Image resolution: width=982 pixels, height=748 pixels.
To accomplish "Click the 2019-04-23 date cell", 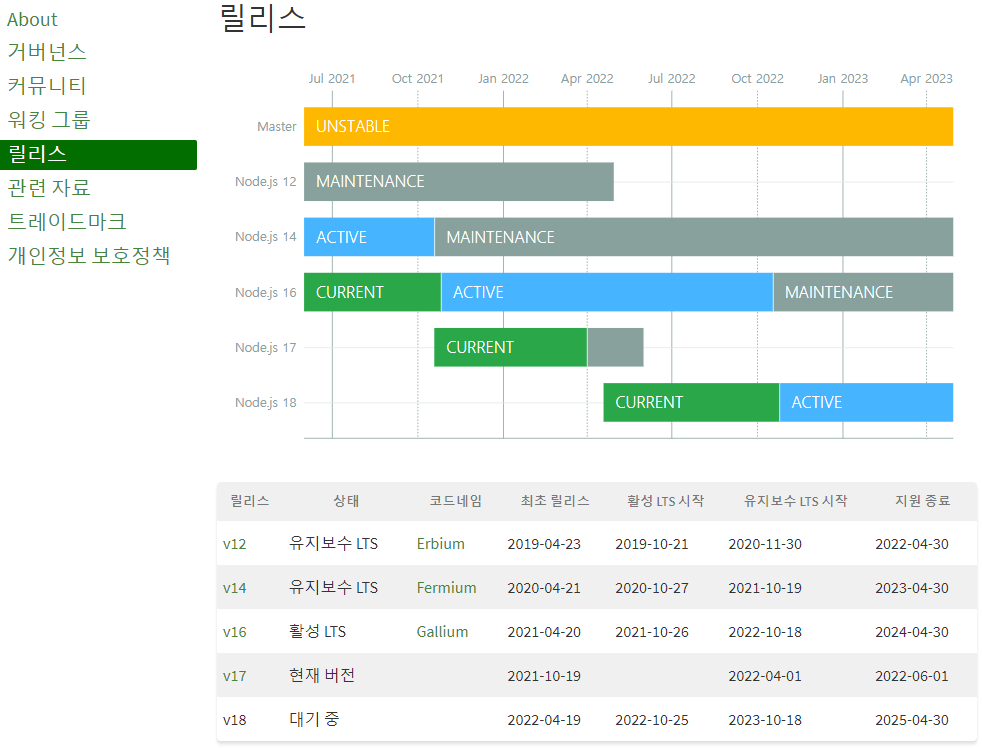I will [x=544, y=544].
